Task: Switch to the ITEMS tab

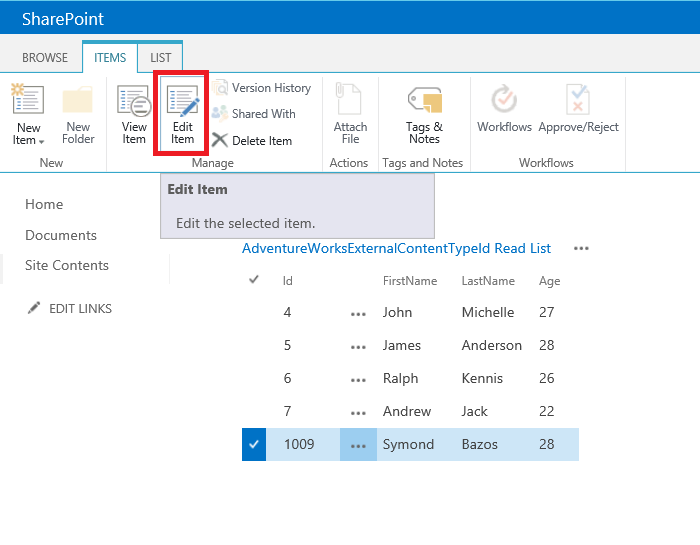Action: [110, 58]
